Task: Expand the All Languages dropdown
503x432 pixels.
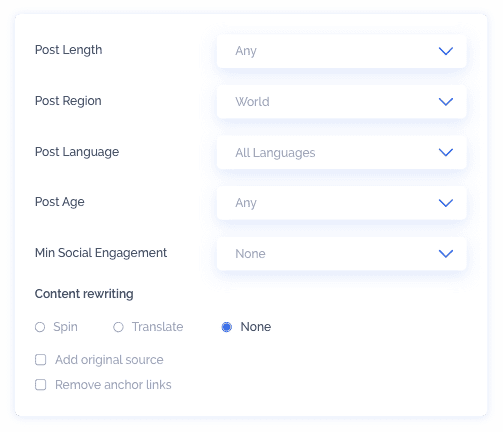Action: (341, 152)
